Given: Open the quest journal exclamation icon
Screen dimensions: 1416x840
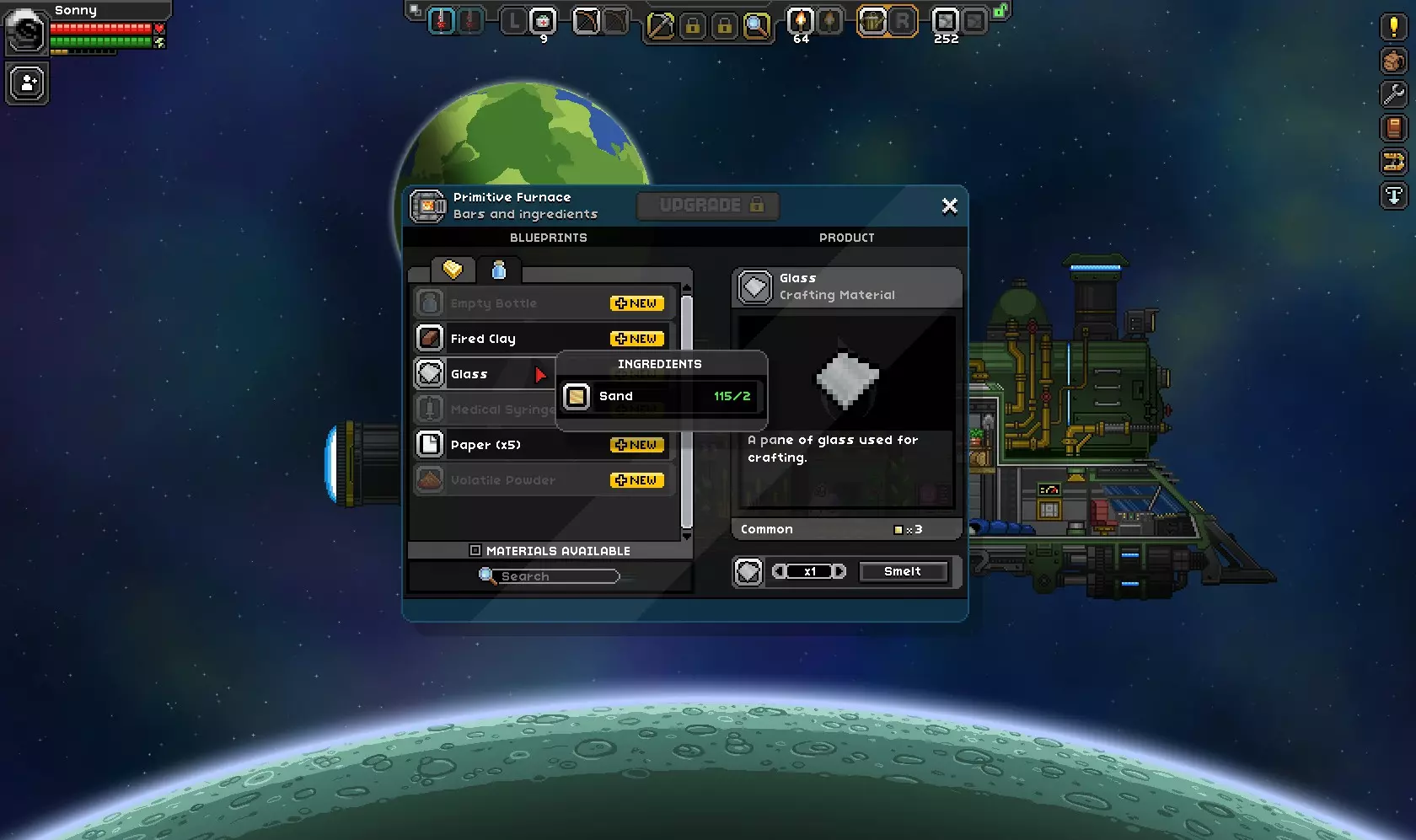Looking at the screenshot, I should pos(1393,26).
